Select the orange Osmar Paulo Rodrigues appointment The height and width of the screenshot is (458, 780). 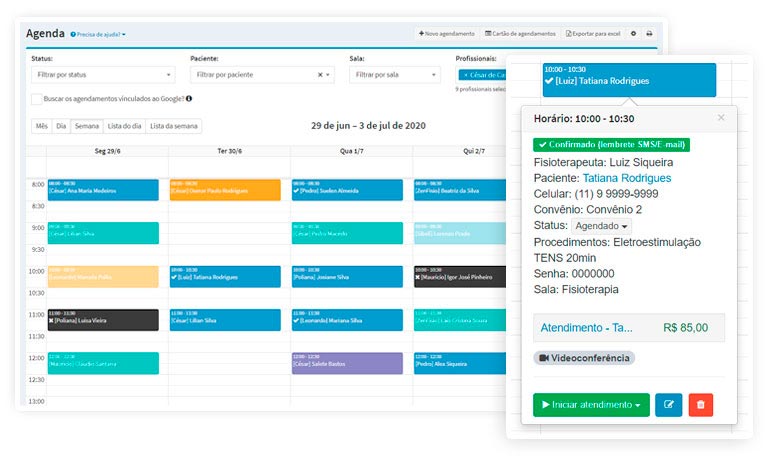[225, 189]
